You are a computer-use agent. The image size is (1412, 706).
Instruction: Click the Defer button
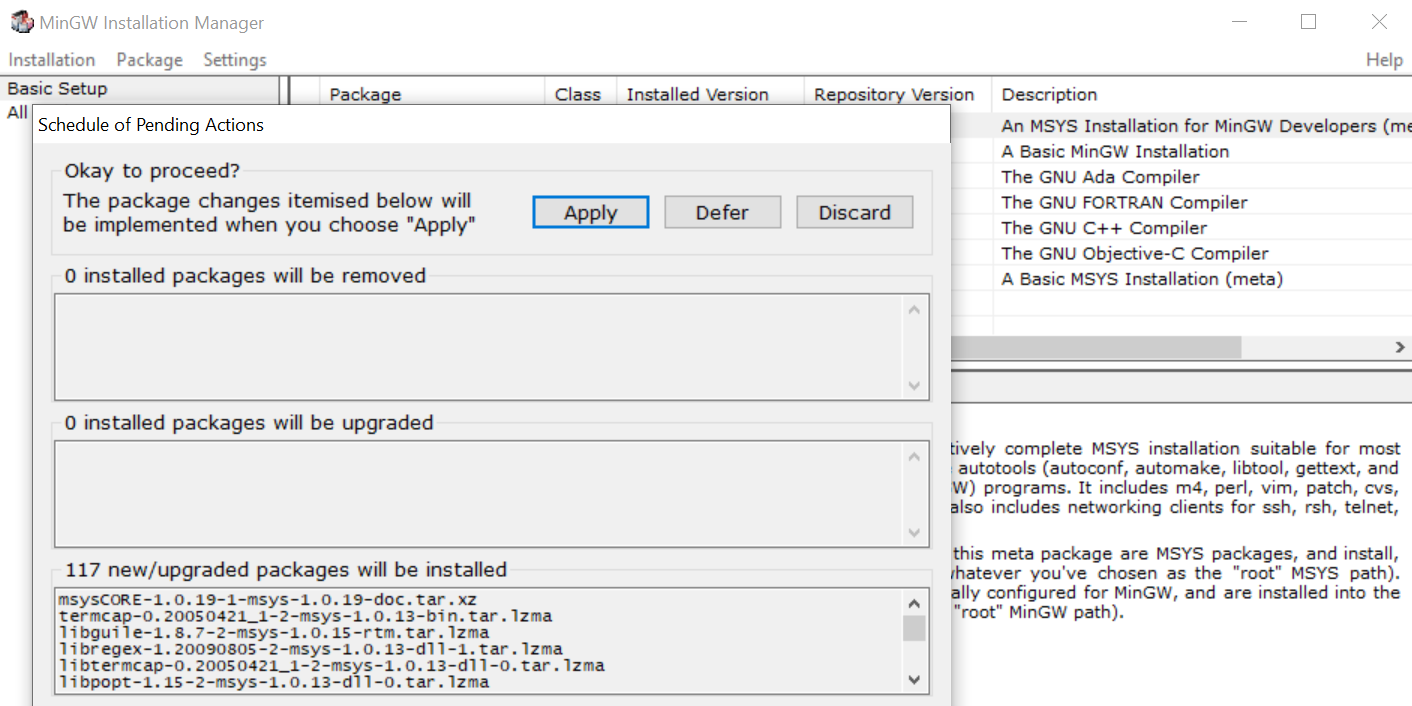click(x=722, y=212)
